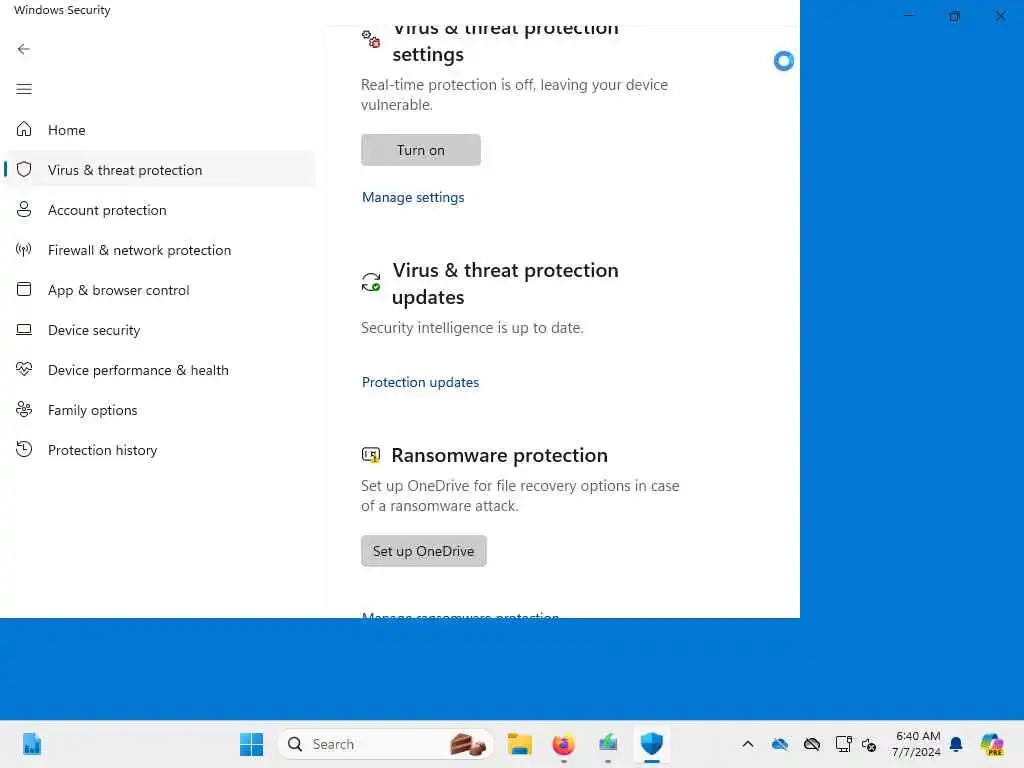Click the Home house icon
Viewport: 1024px width, 768px height.
click(x=24, y=129)
